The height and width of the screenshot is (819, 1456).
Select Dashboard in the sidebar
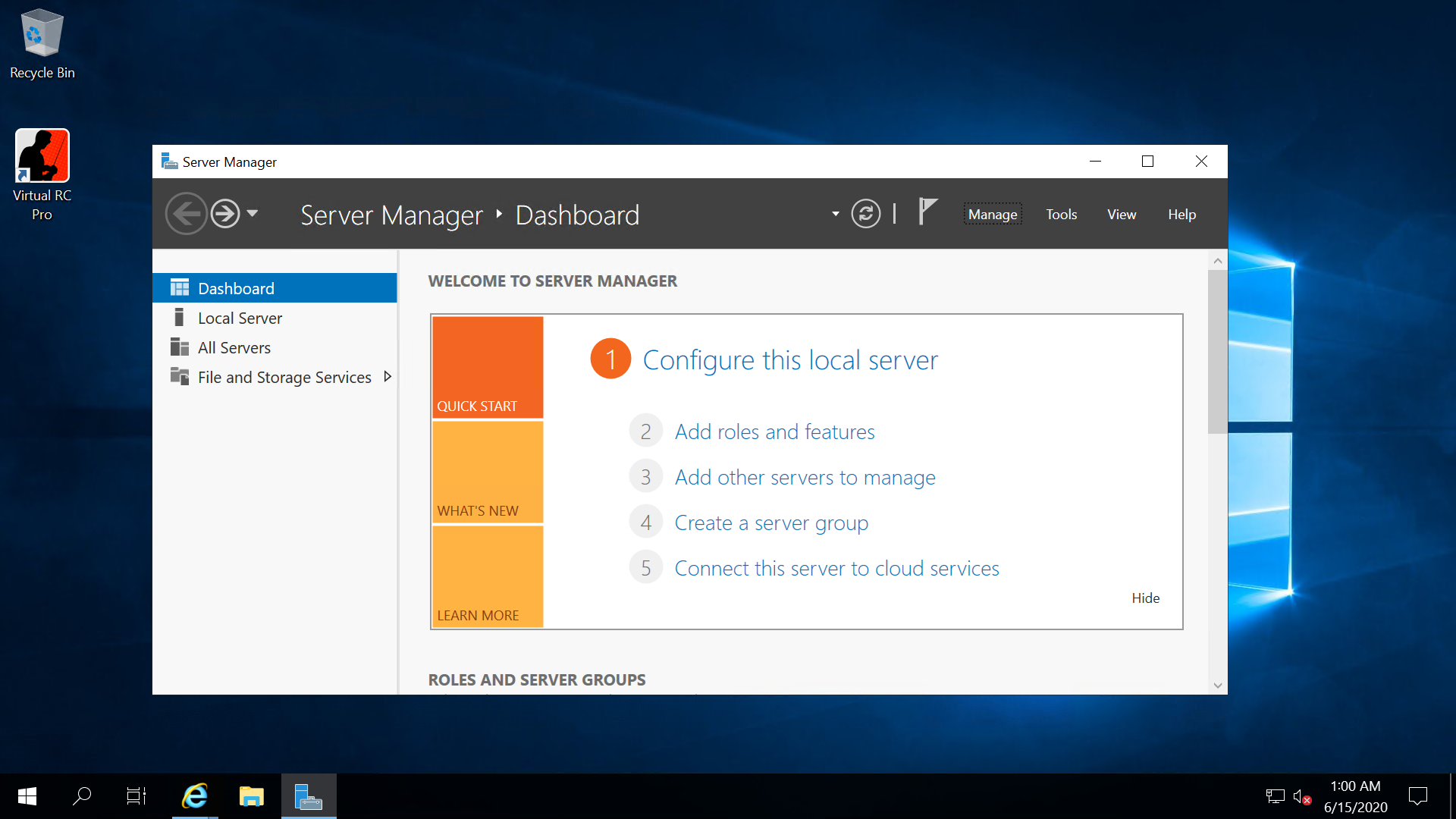tap(275, 288)
